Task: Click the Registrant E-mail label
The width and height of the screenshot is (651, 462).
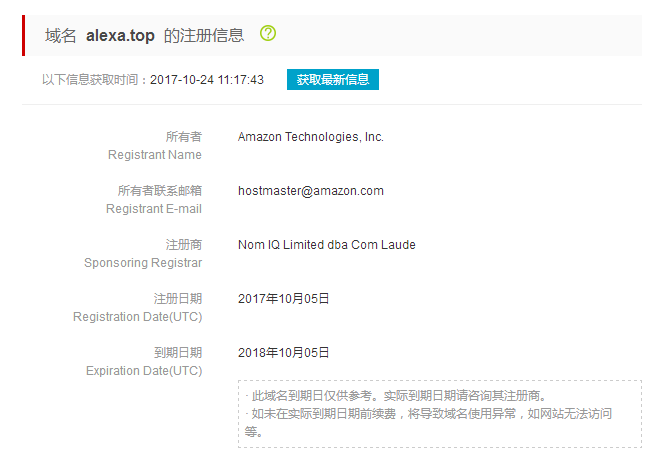Action: (154, 209)
